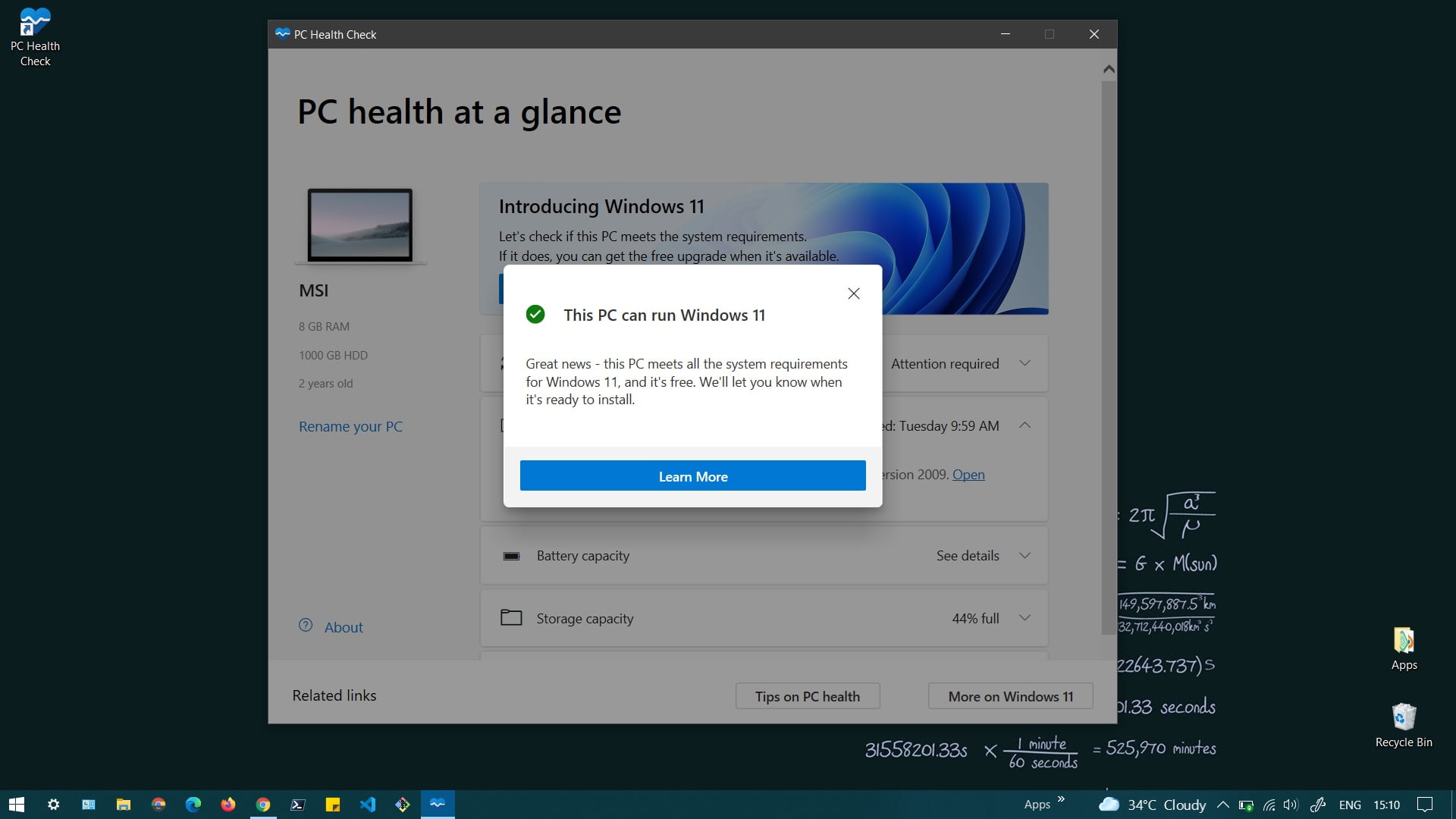The height and width of the screenshot is (819, 1456).
Task: Click the Windows Start menu icon
Action: (15, 803)
